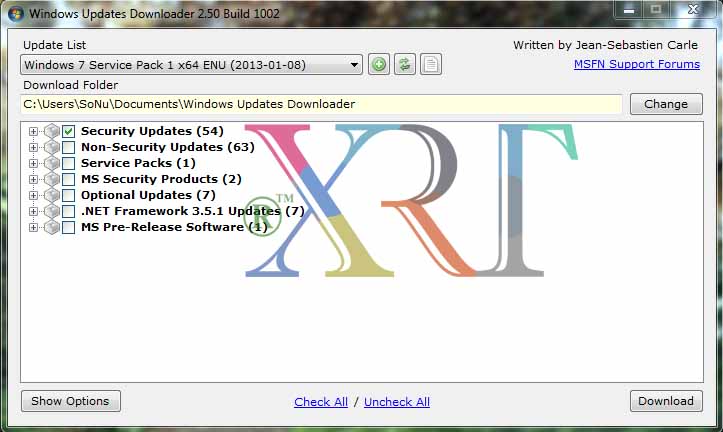Check the Non-Security Updates checkbox
Viewport: 723px width, 432px height.
coord(69,148)
